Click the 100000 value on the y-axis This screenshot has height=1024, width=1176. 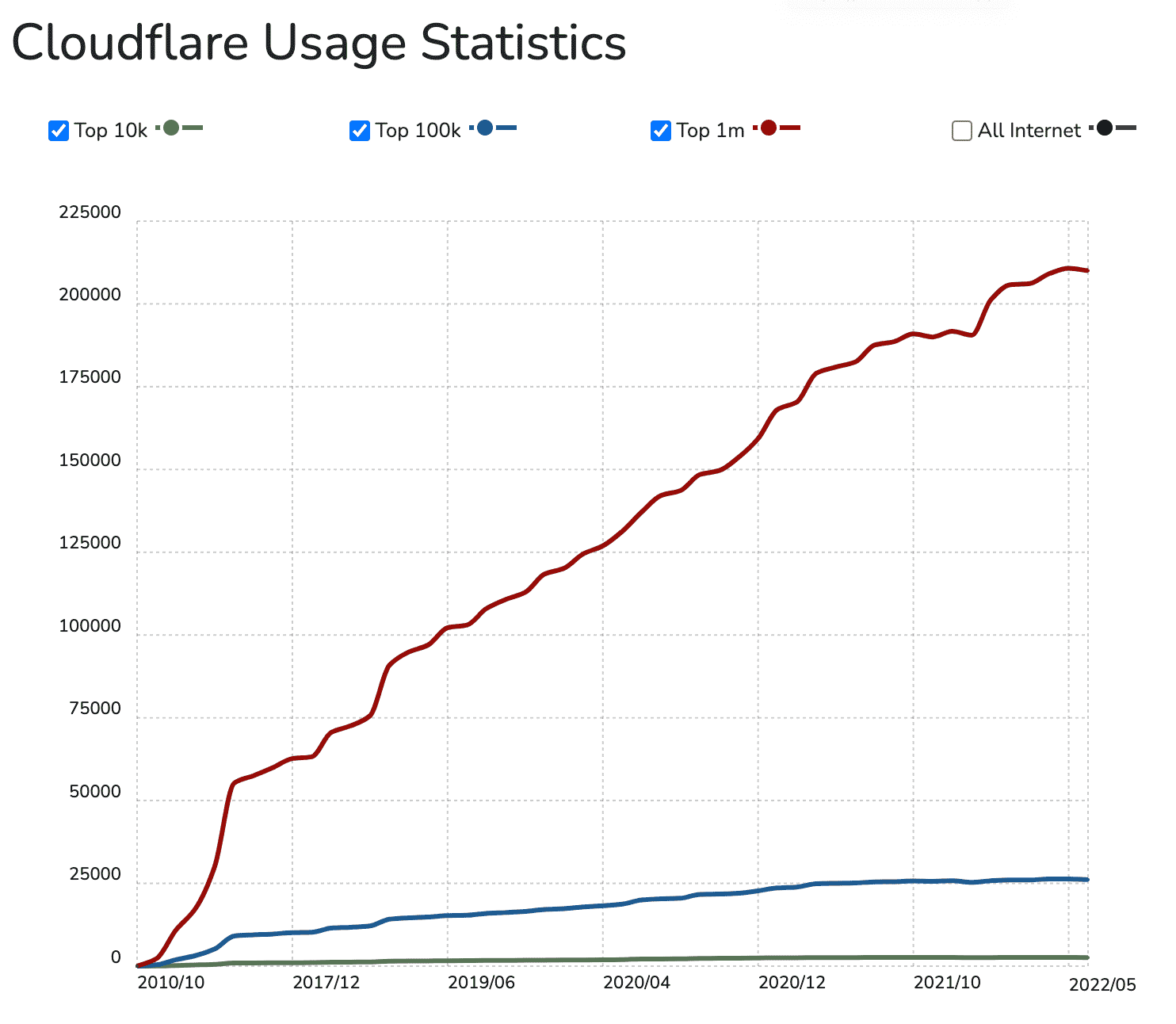(x=90, y=626)
